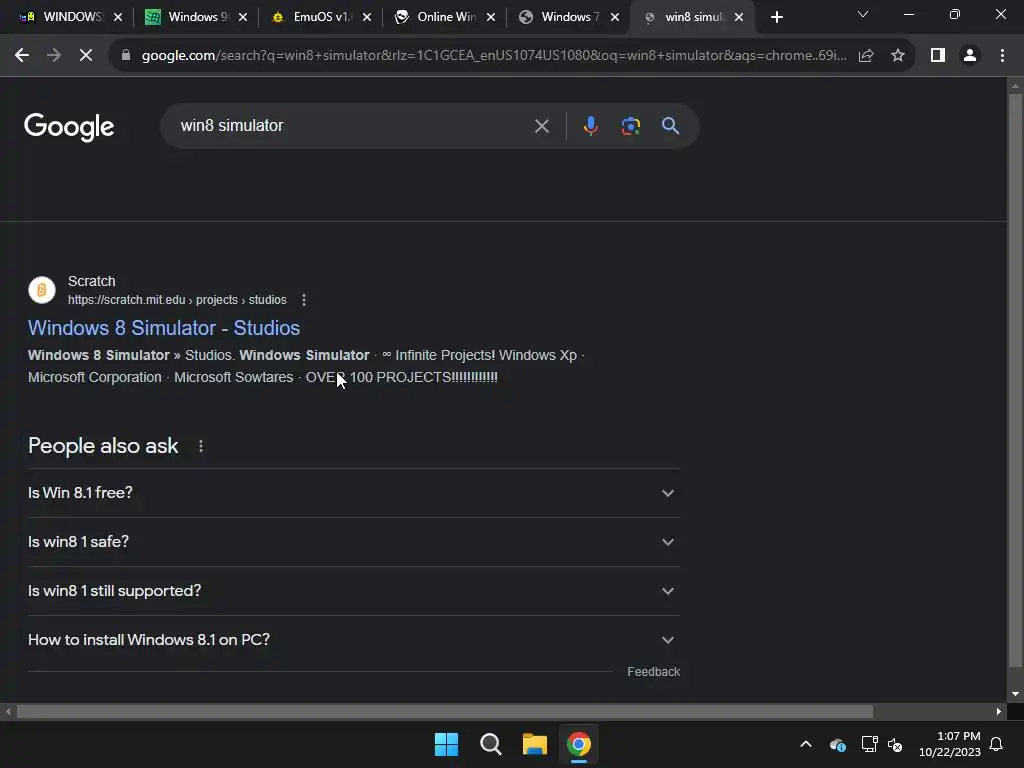Open the Google logo homepage

[69, 127]
